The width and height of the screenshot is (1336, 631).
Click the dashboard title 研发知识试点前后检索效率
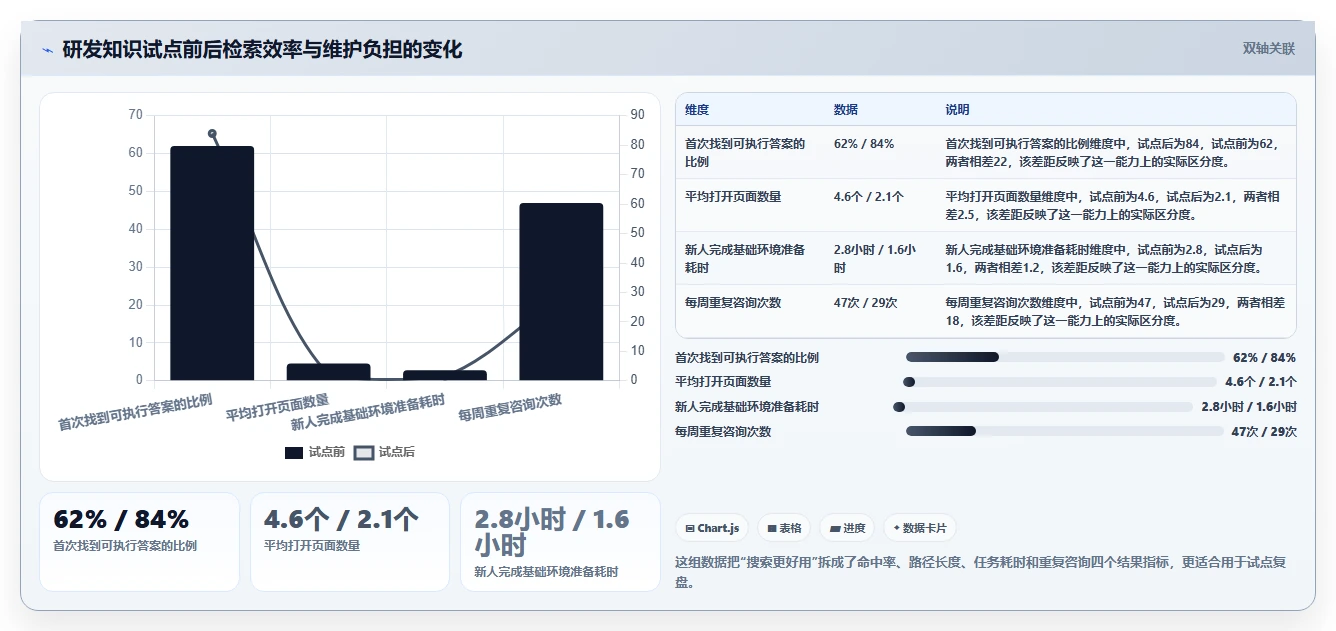[x=262, y=50]
